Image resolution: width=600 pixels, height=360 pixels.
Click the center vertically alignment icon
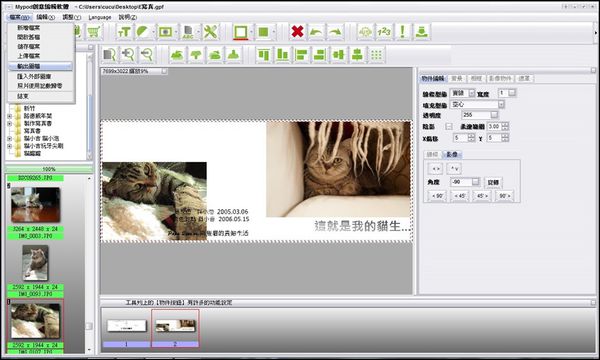coord(357,55)
